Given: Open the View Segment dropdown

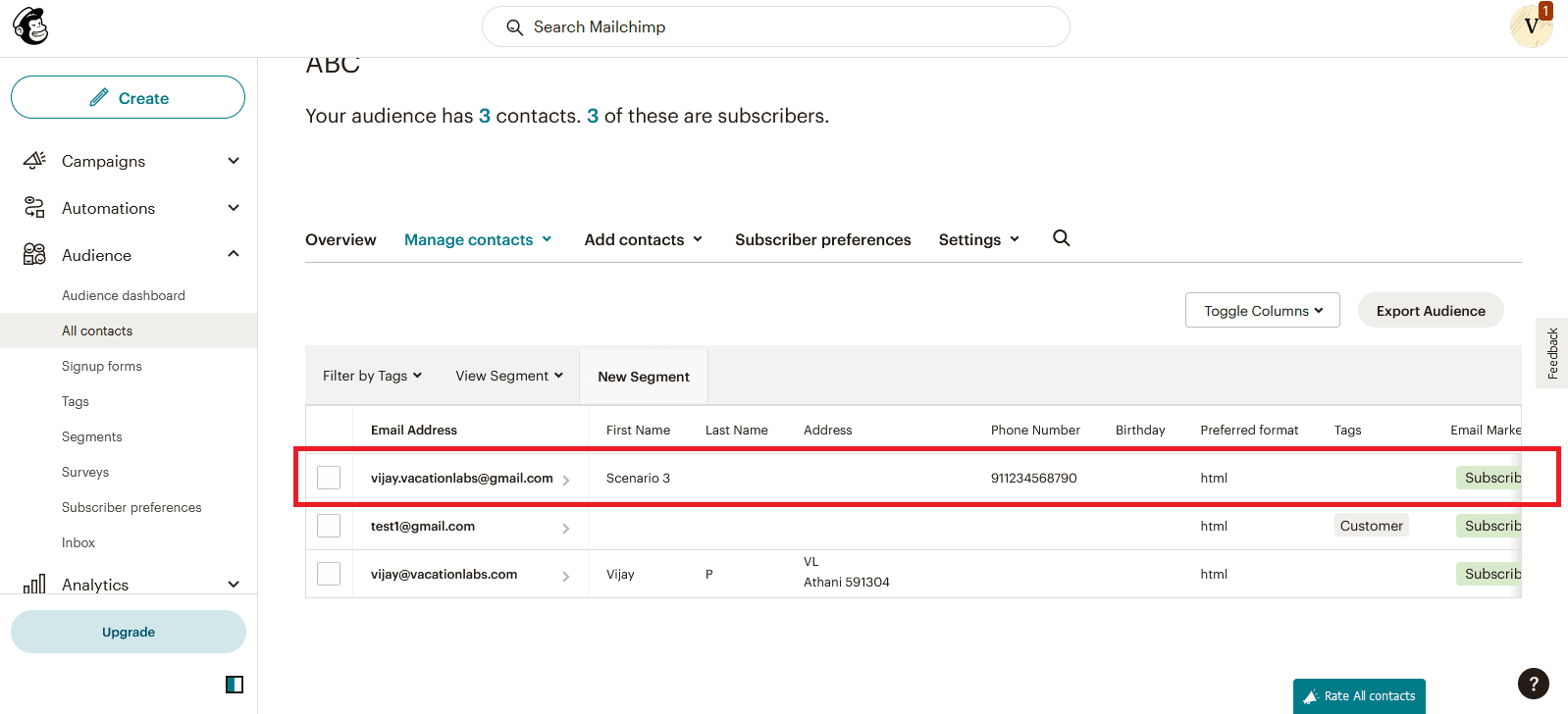Looking at the screenshot, I should 509,376.
